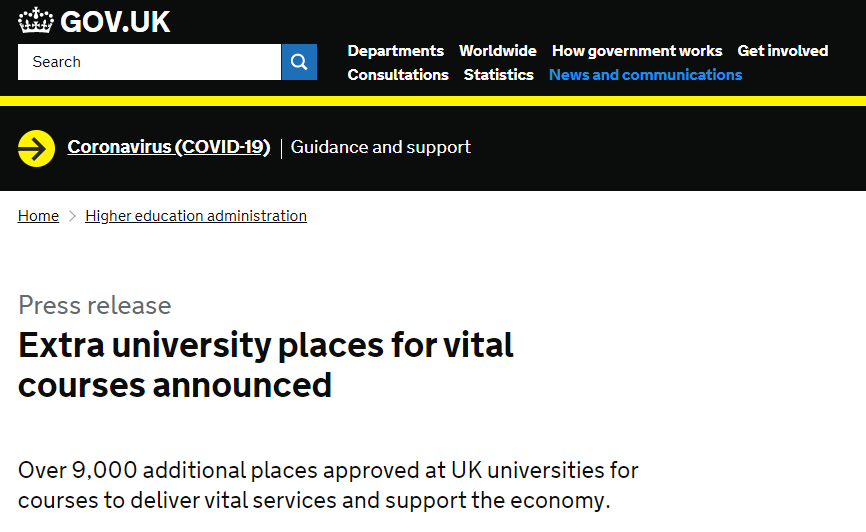Follow the Coronavirus (COVID-19) link
Screen dimensions: 866x532
(168, 147)
